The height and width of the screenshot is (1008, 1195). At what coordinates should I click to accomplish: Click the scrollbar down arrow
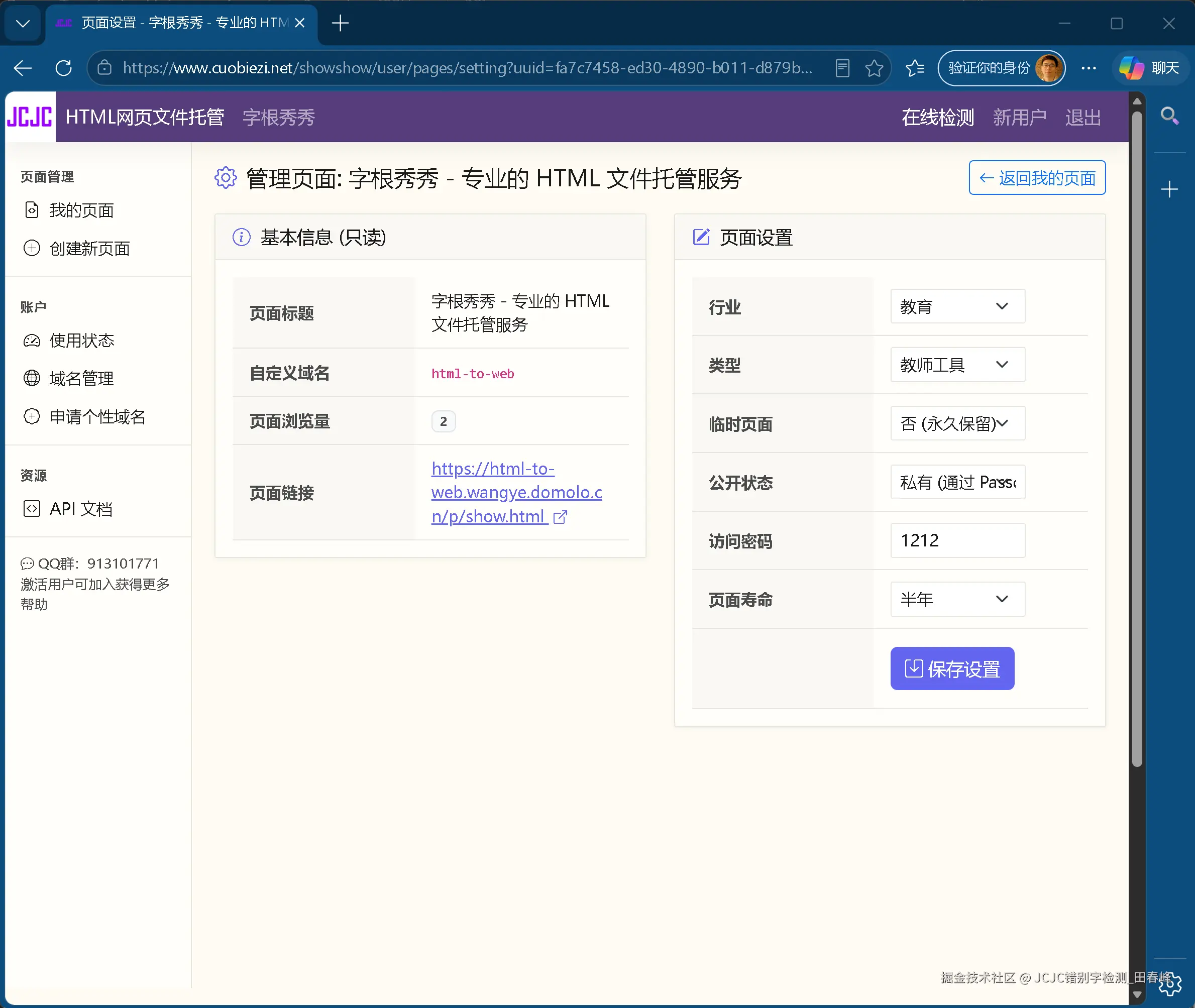click(1137, 994)
